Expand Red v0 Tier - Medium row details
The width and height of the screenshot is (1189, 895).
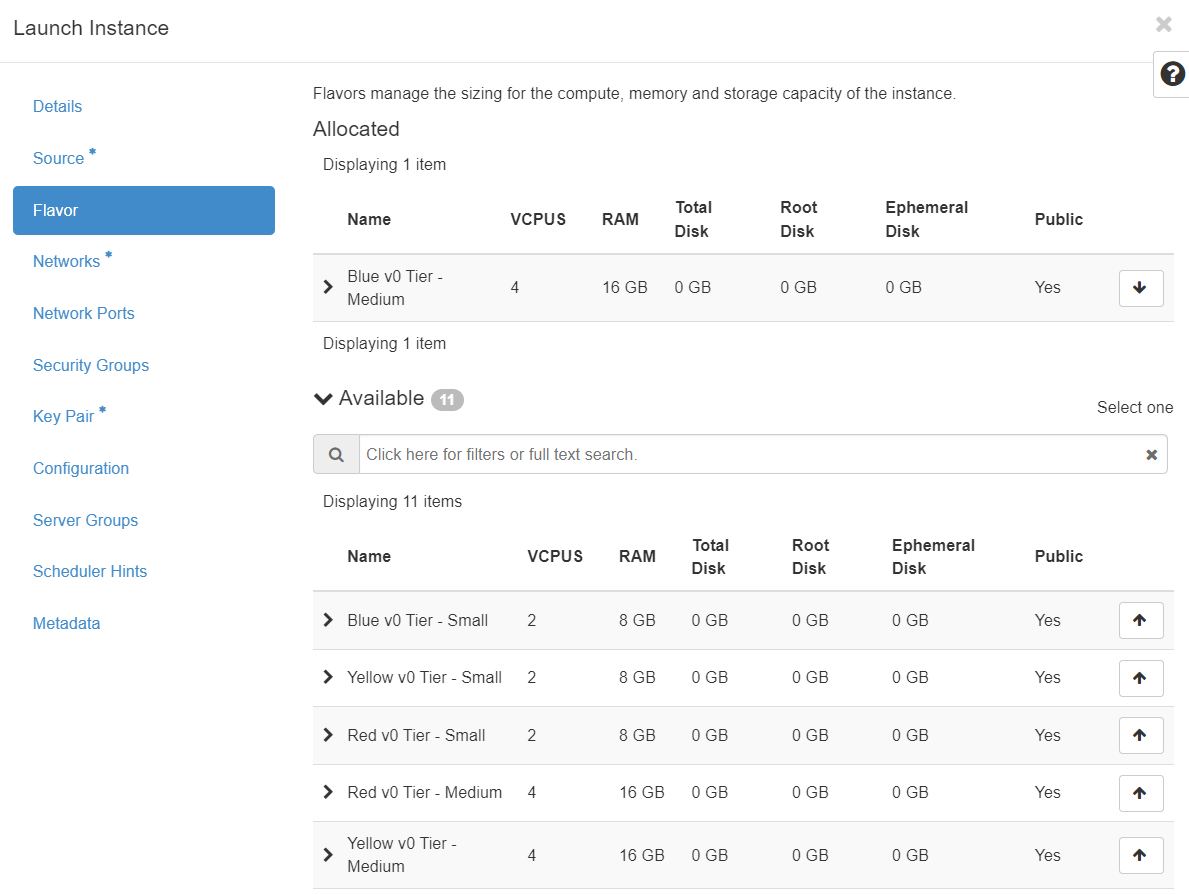tap(328, 792)
